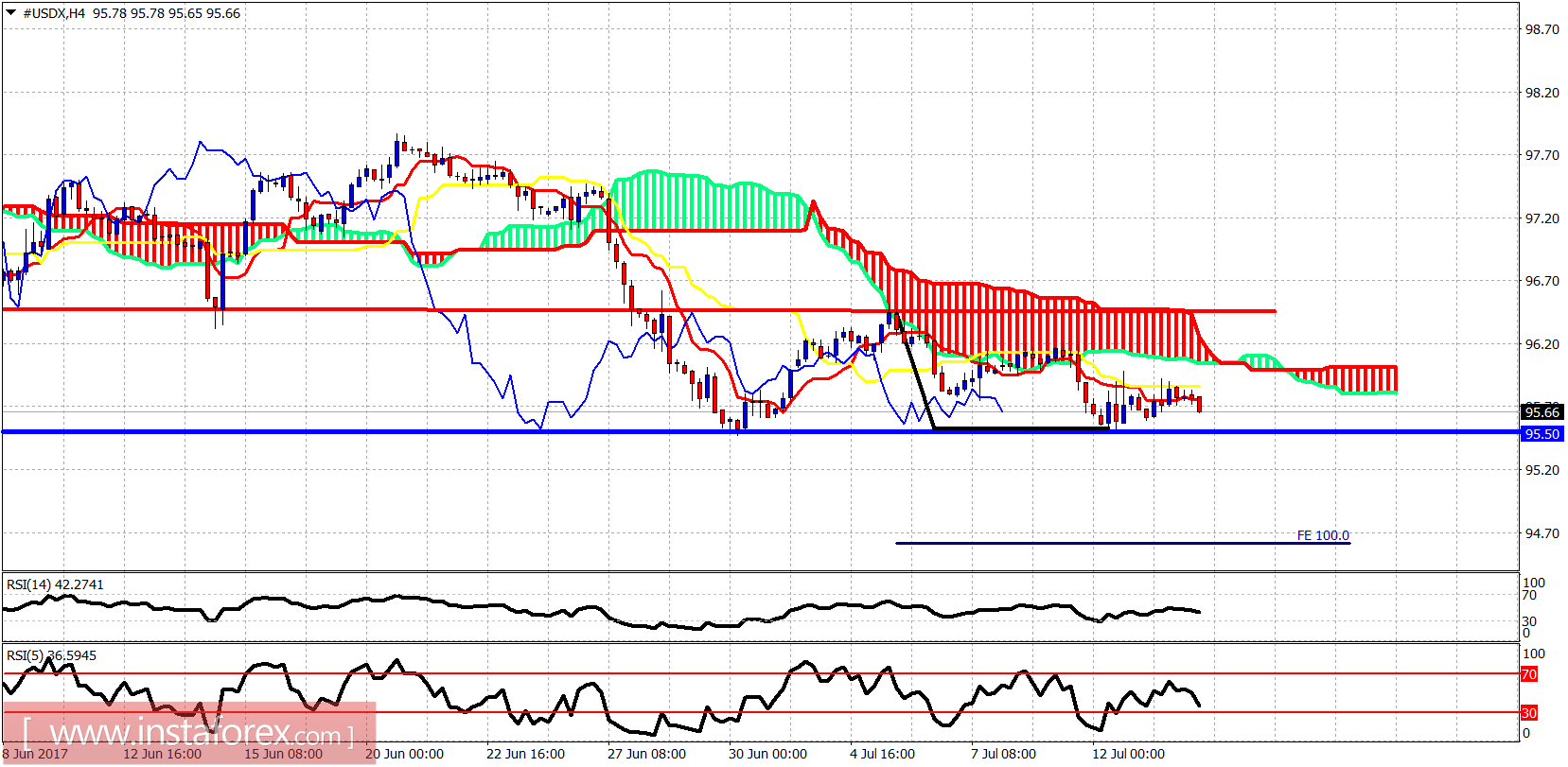Select the #USDX,H4 chart symbol title
The height and width of the screenshot is (767, 1568).
click(x=54, y=13)
